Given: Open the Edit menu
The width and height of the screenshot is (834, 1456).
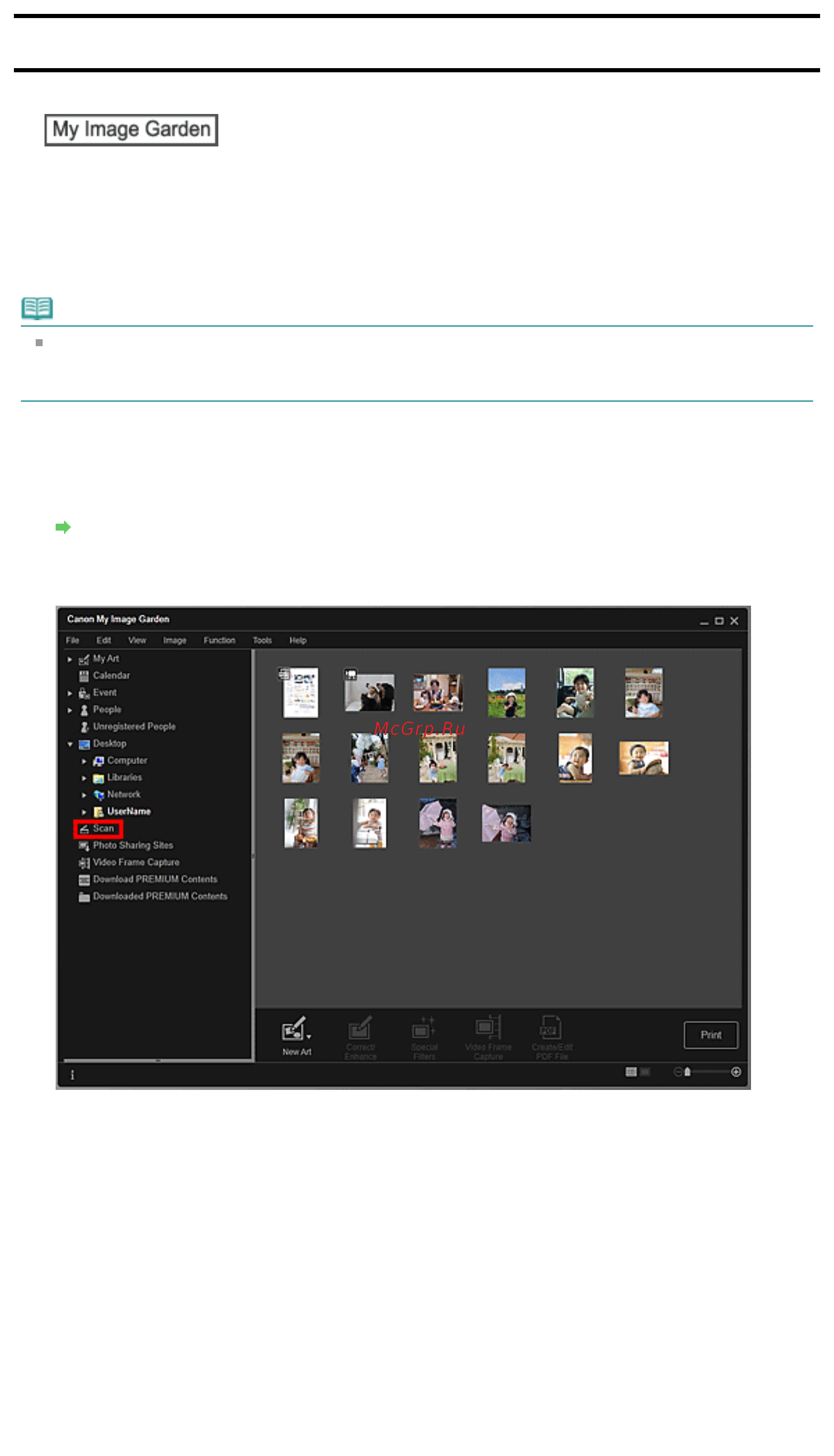Looking at the screenshot, I should click(x=104, y=641).
